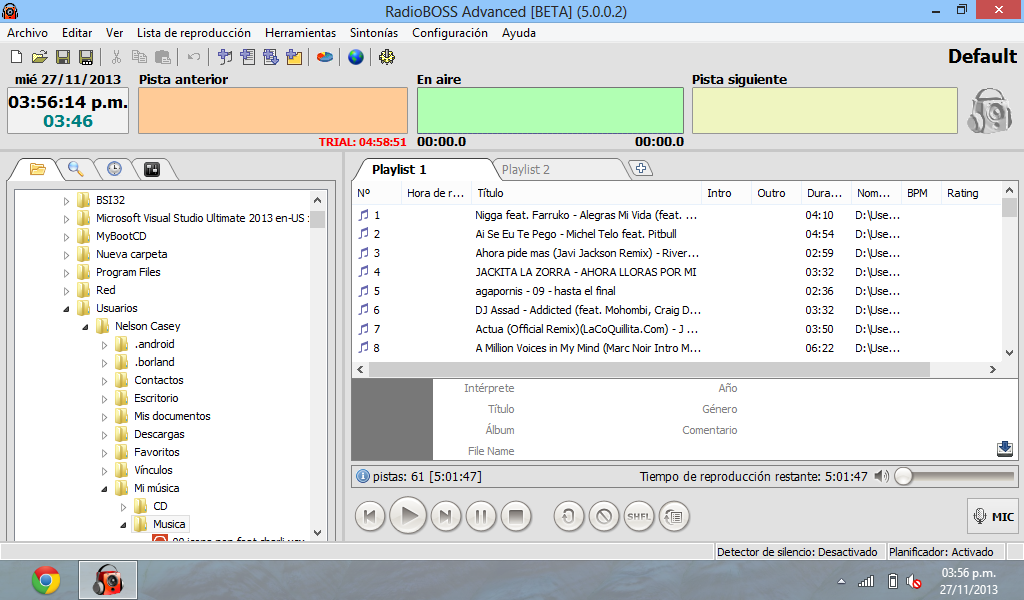Add a new playlist tab with the plus
This screenshot has height=600, width=1024.
coord(641,168)
